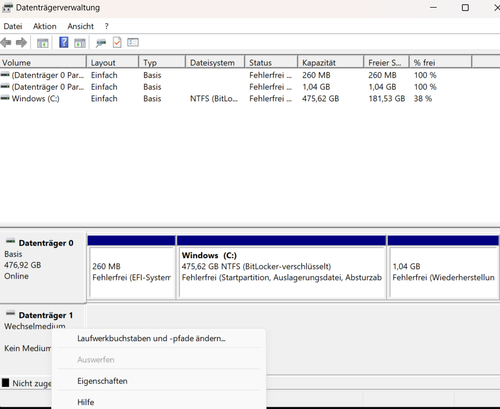
Task: Select the 260 MB EFI-System partition block
Action: tap(131, 267)
